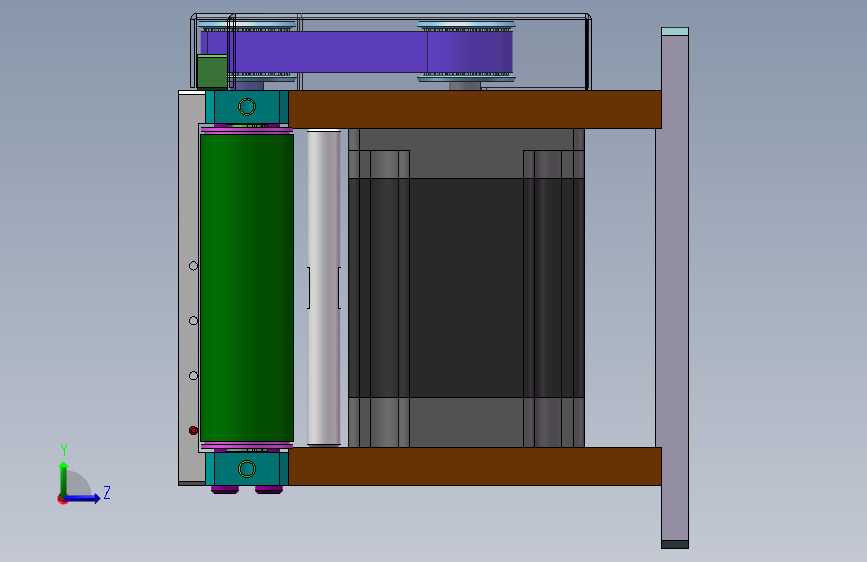The height and width of the screenshot is (562, 867).
Task: Click the red hole on left side plate
Action: pos(193,430)
